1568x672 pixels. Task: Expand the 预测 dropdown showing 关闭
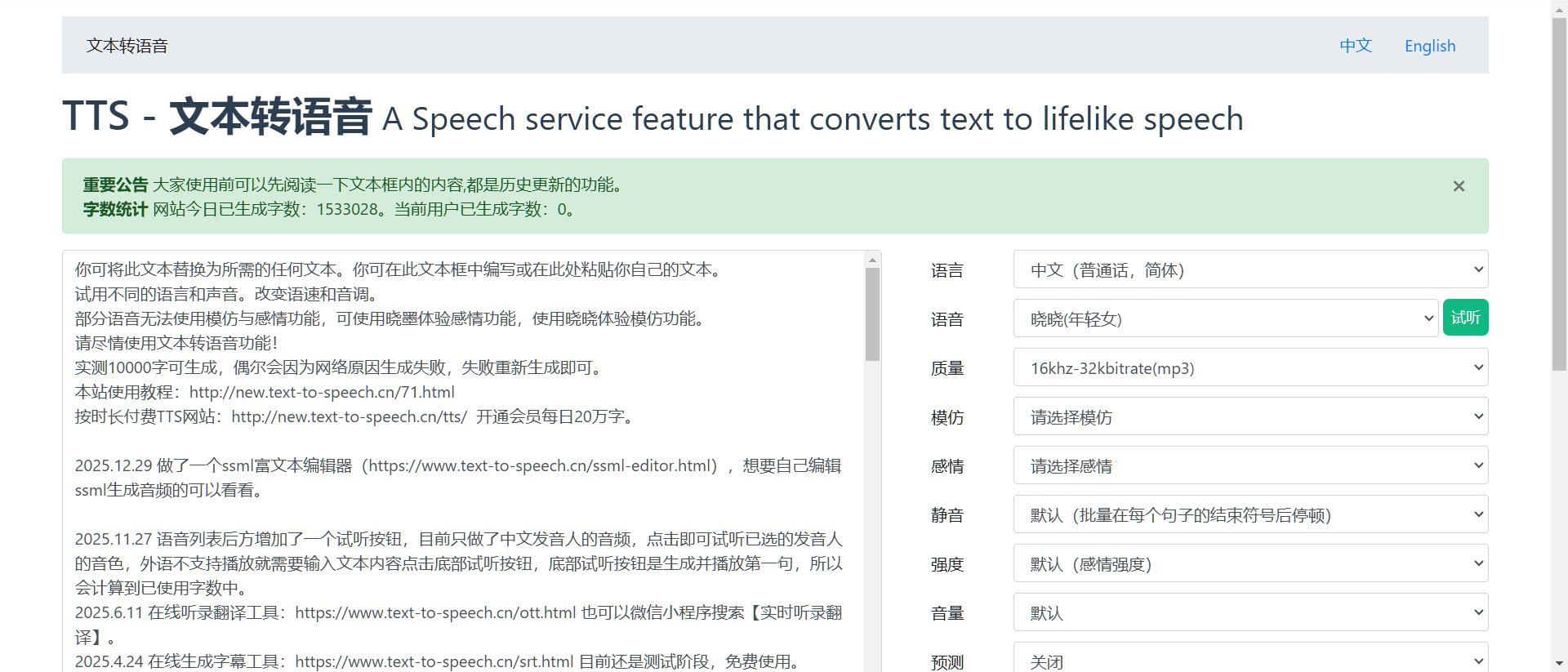click(x=1249, y=660)
